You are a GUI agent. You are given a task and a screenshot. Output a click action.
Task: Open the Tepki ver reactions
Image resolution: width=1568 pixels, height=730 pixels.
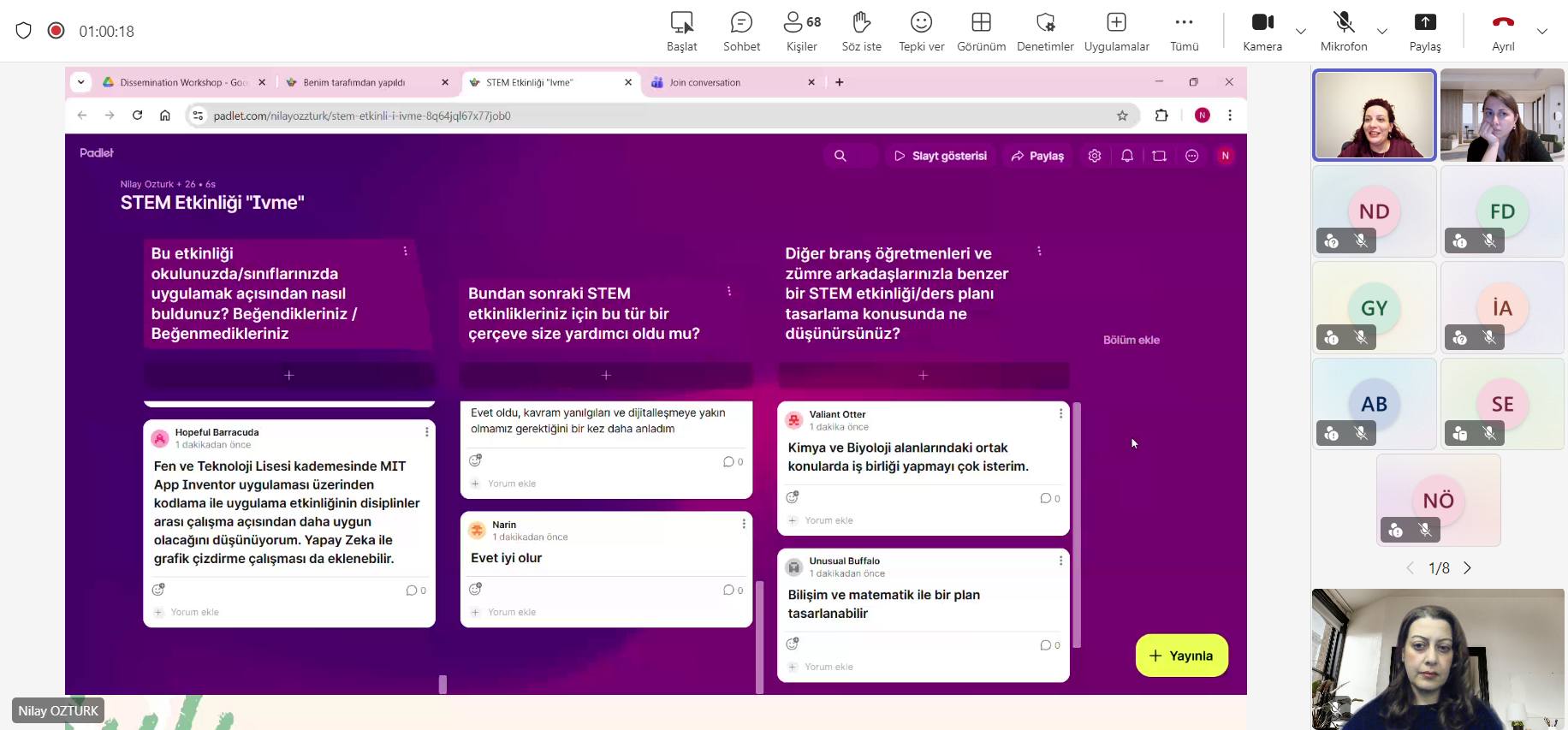[x=921, y=31]
